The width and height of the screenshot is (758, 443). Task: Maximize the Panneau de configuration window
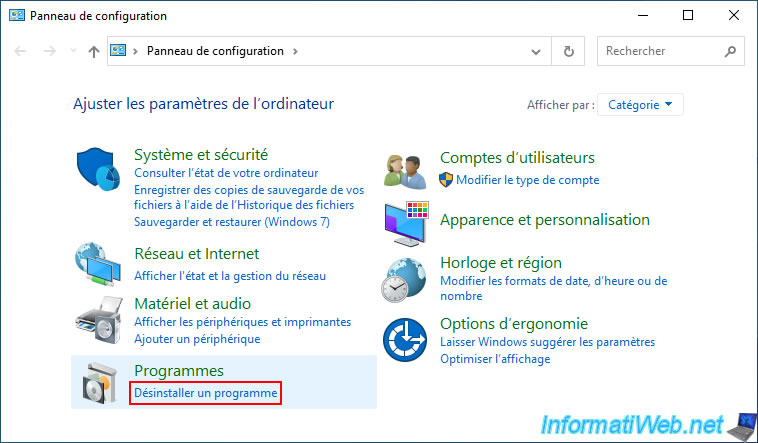point(688,15)
